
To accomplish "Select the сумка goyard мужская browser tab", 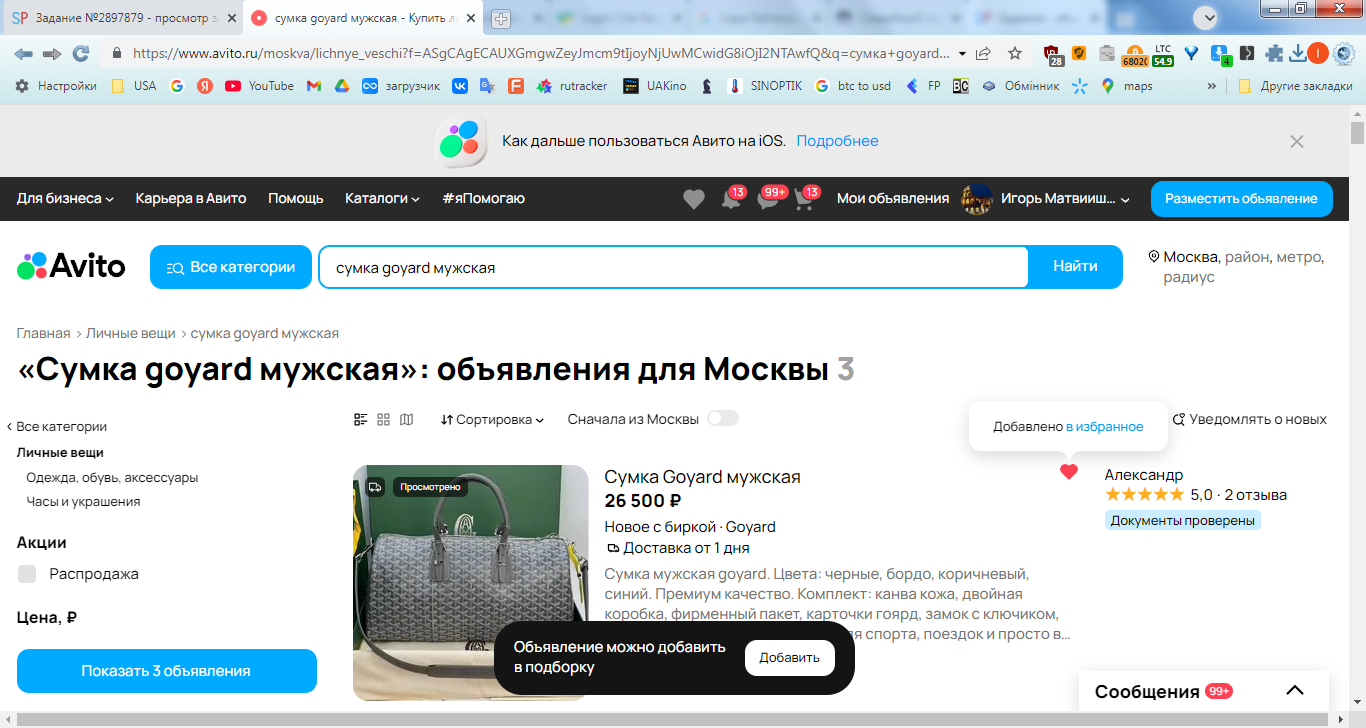I will 364,18.
